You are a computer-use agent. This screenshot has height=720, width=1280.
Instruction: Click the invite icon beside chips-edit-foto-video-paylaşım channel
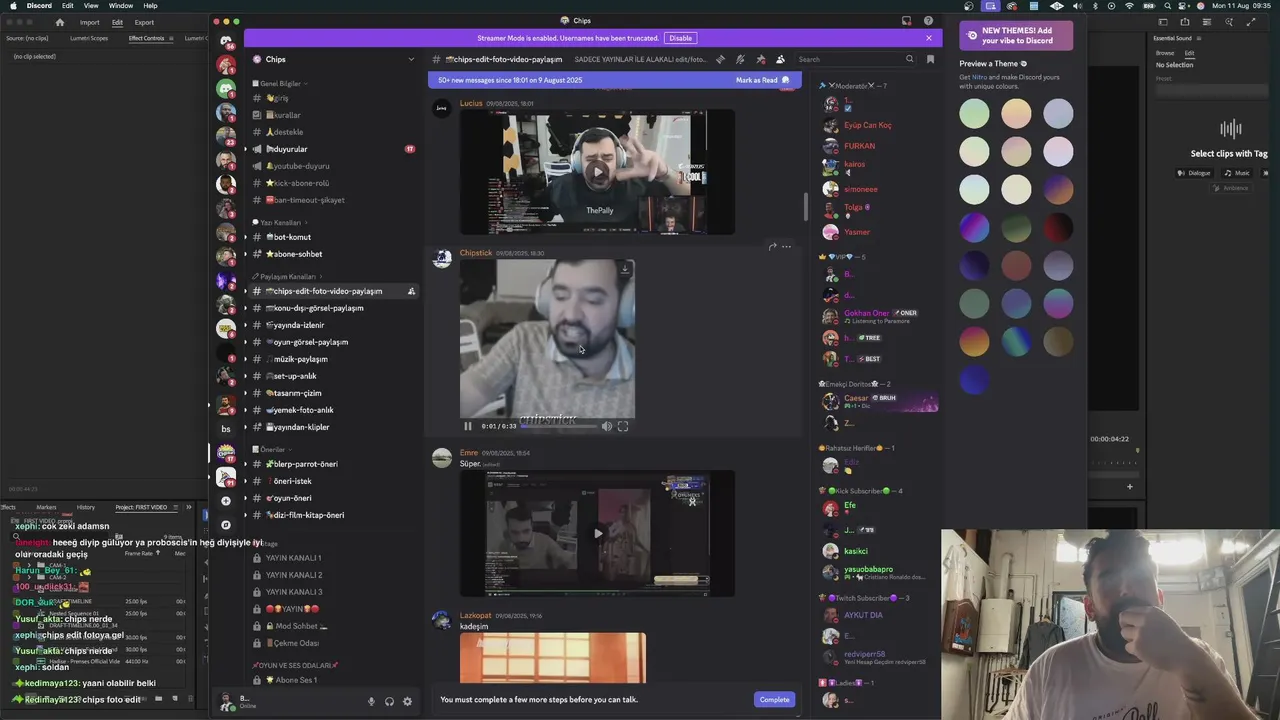[x=411, y=291]
